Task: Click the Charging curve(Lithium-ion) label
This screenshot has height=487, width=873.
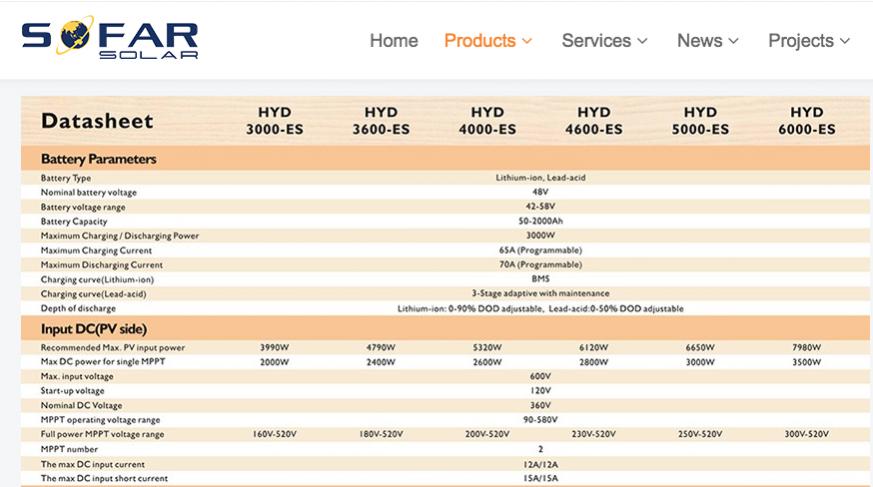Action: click(97, 279)
